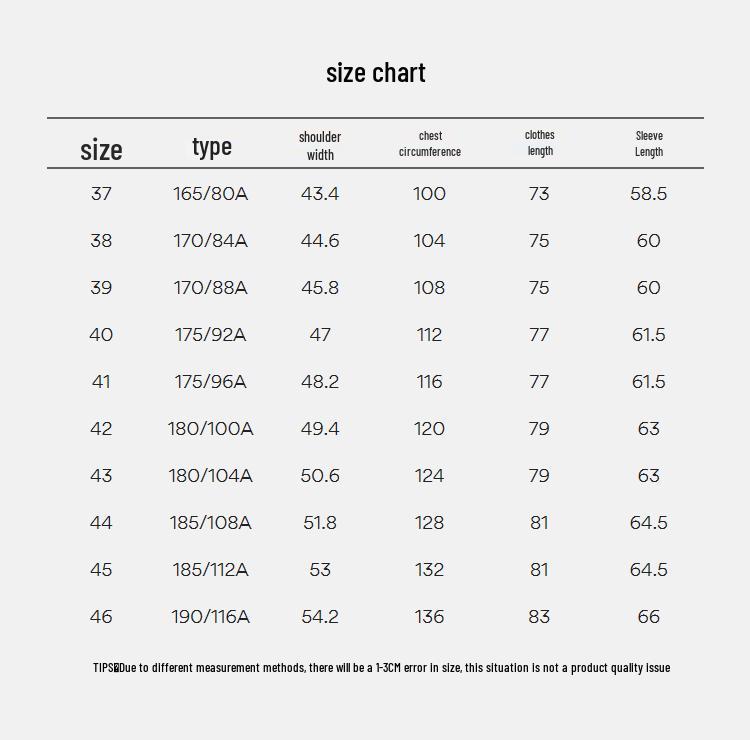This screenshot has width=750, height=740.
Task: Click the "Sleeve Length" column header
Action: (x=649, y=144)
